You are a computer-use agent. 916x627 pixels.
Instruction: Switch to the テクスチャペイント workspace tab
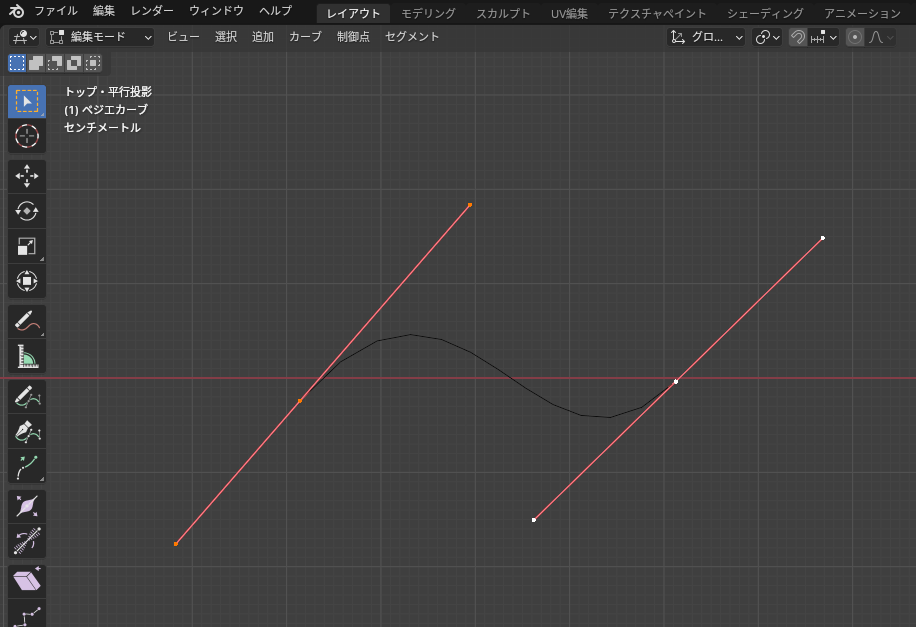point(657,13)
